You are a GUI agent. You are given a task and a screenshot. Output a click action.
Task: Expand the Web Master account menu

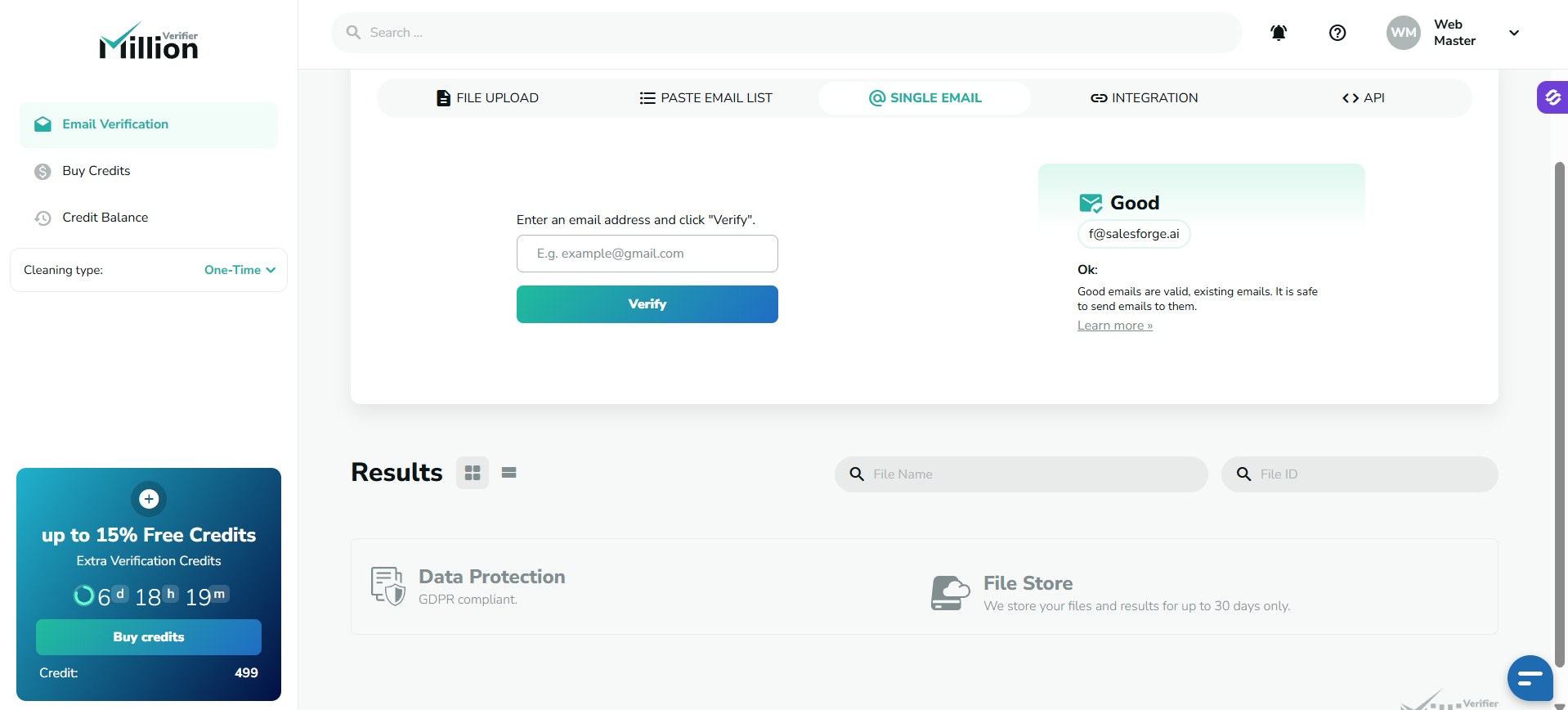[1514, 33]
